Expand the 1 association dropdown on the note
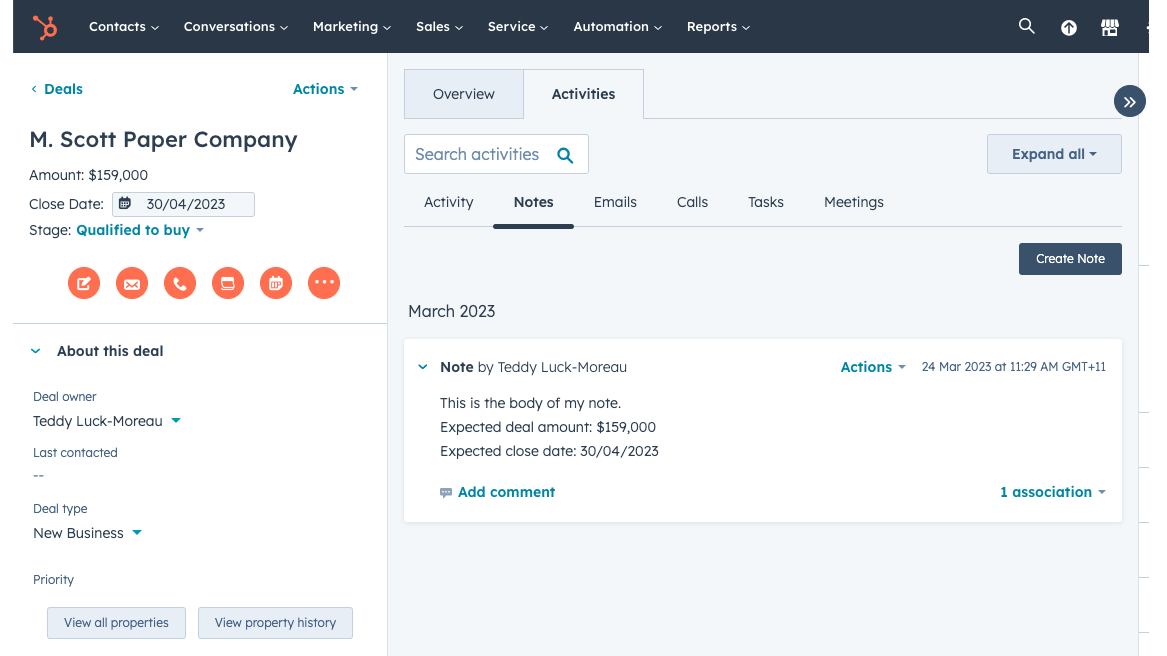 pyautogui.click(x=1052, y=492)
